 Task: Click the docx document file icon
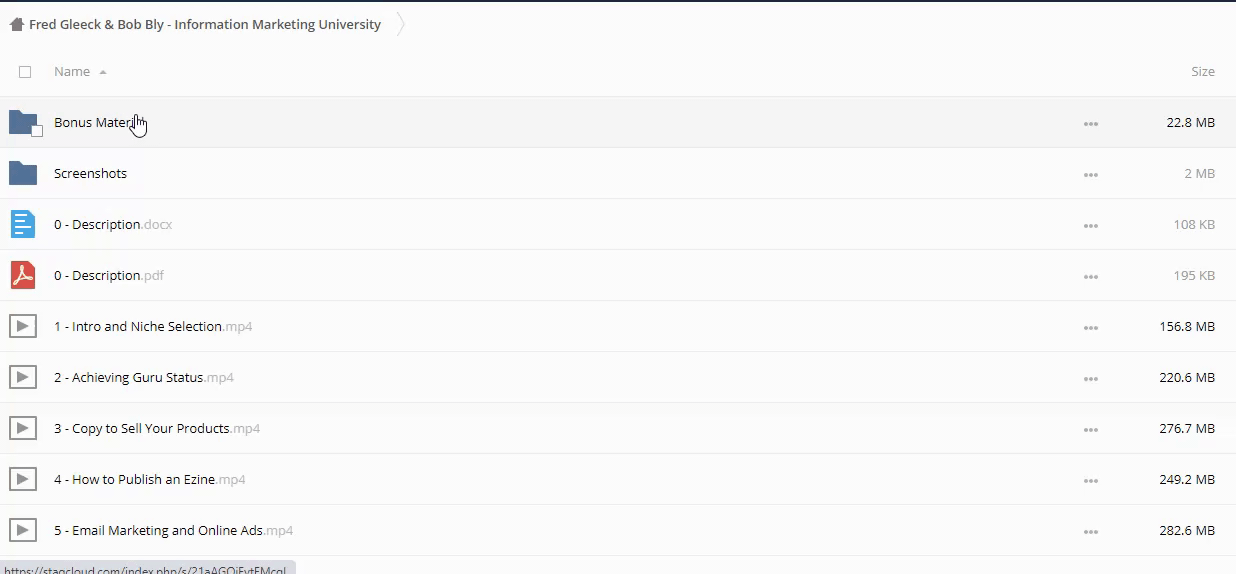pyautogui.click(x=23, y=224)
